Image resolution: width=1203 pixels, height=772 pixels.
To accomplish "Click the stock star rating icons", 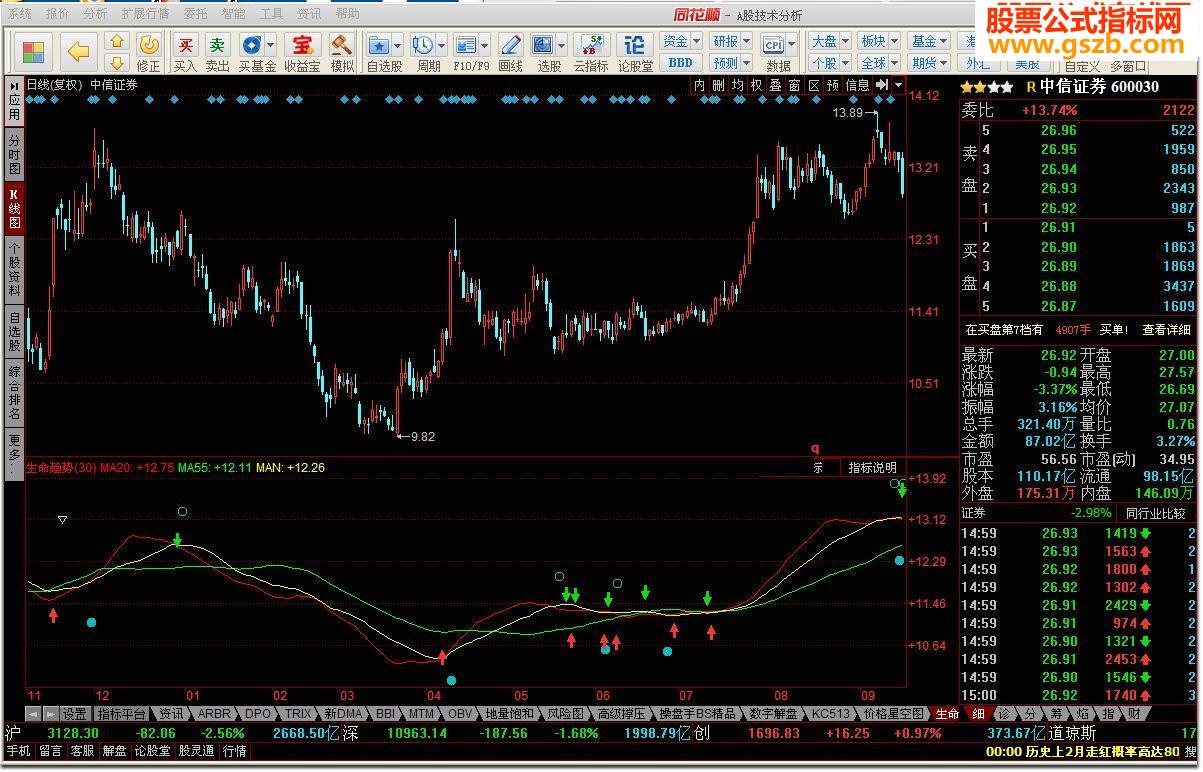I will tap(987, 87).
